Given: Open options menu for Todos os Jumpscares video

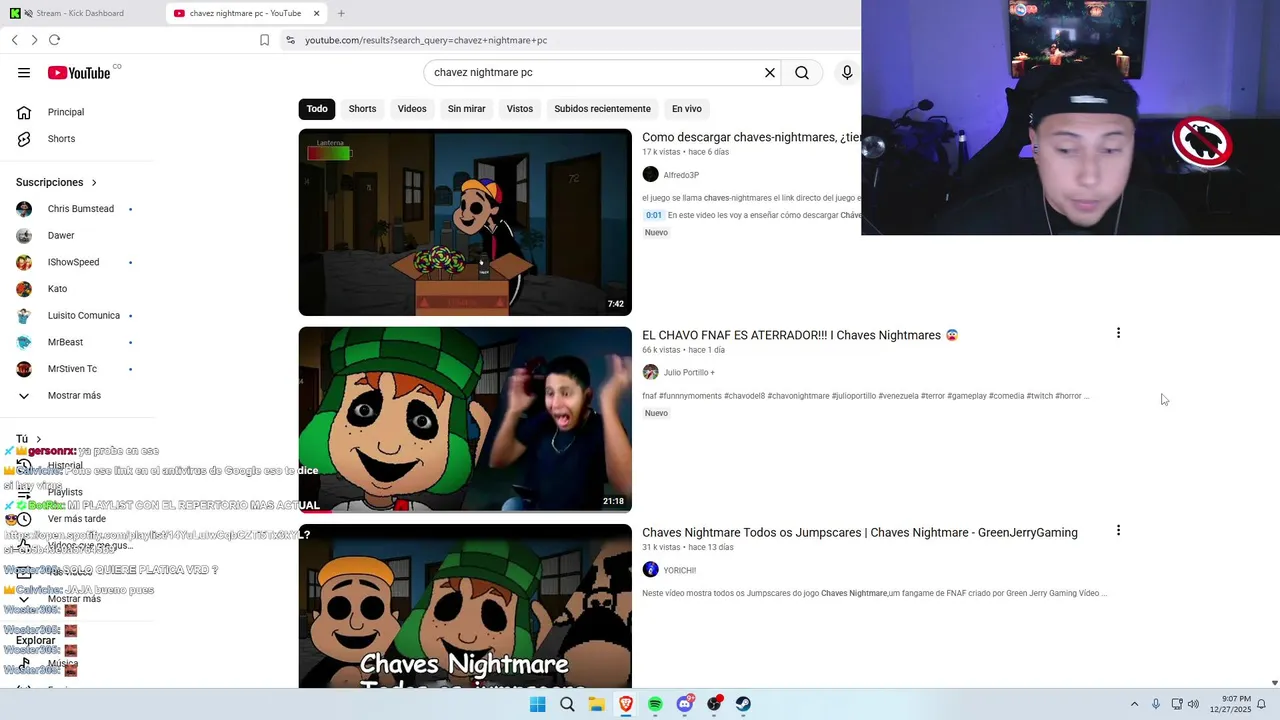Looking at the screenshot, I should tap(1118, 531).
